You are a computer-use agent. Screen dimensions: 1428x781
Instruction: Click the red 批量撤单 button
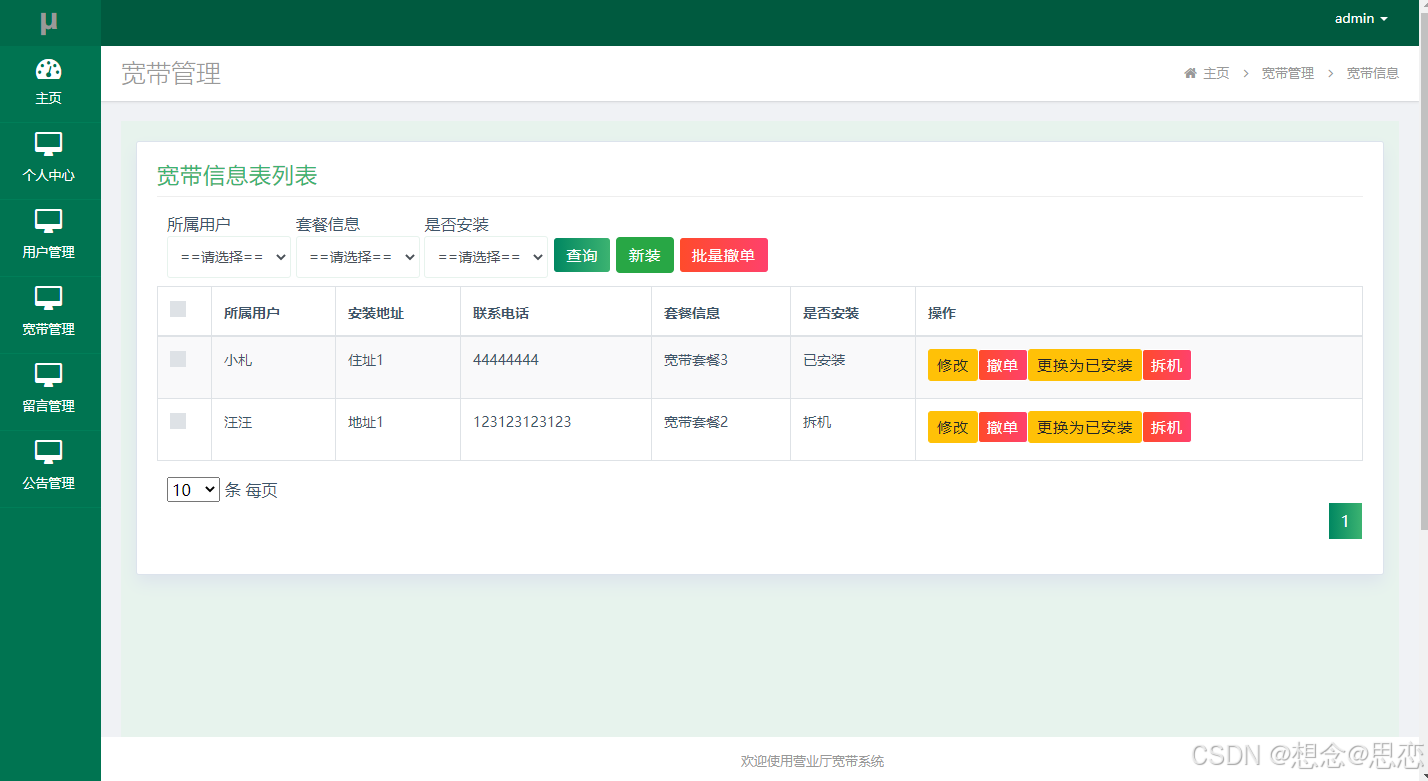pos(724,255)
